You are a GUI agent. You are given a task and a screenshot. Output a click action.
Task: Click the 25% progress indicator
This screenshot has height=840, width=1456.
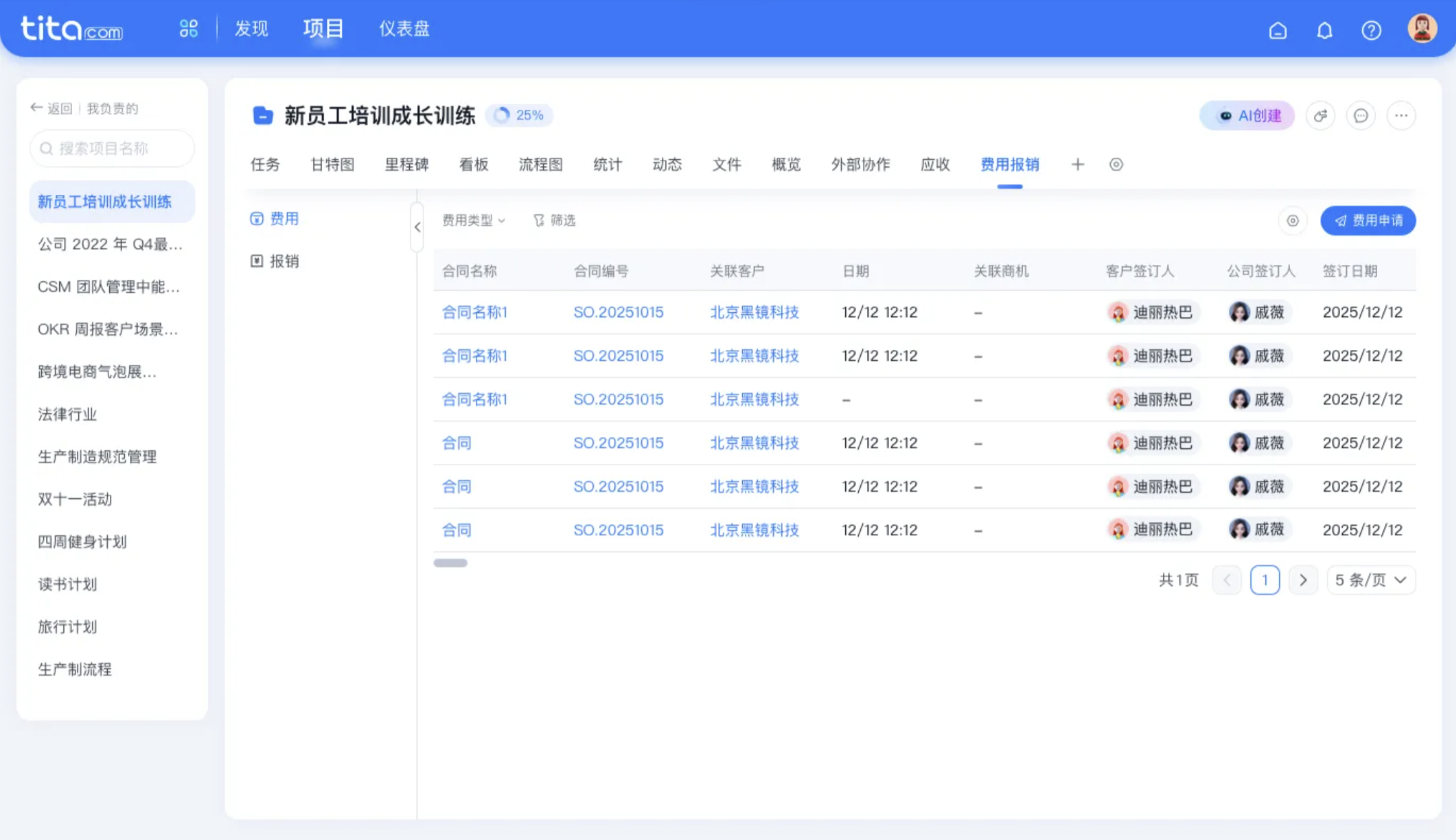pos(520,115)
